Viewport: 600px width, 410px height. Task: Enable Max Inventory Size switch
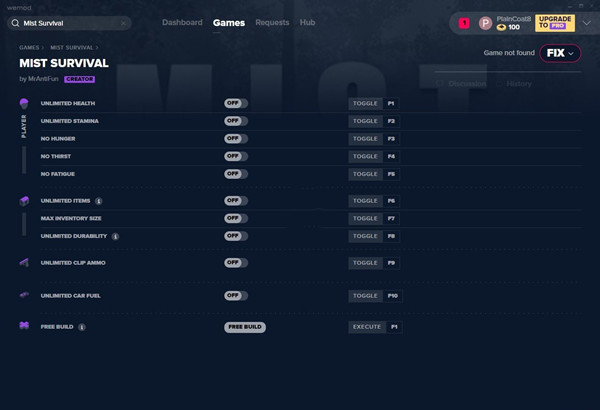tap(236, 218)
